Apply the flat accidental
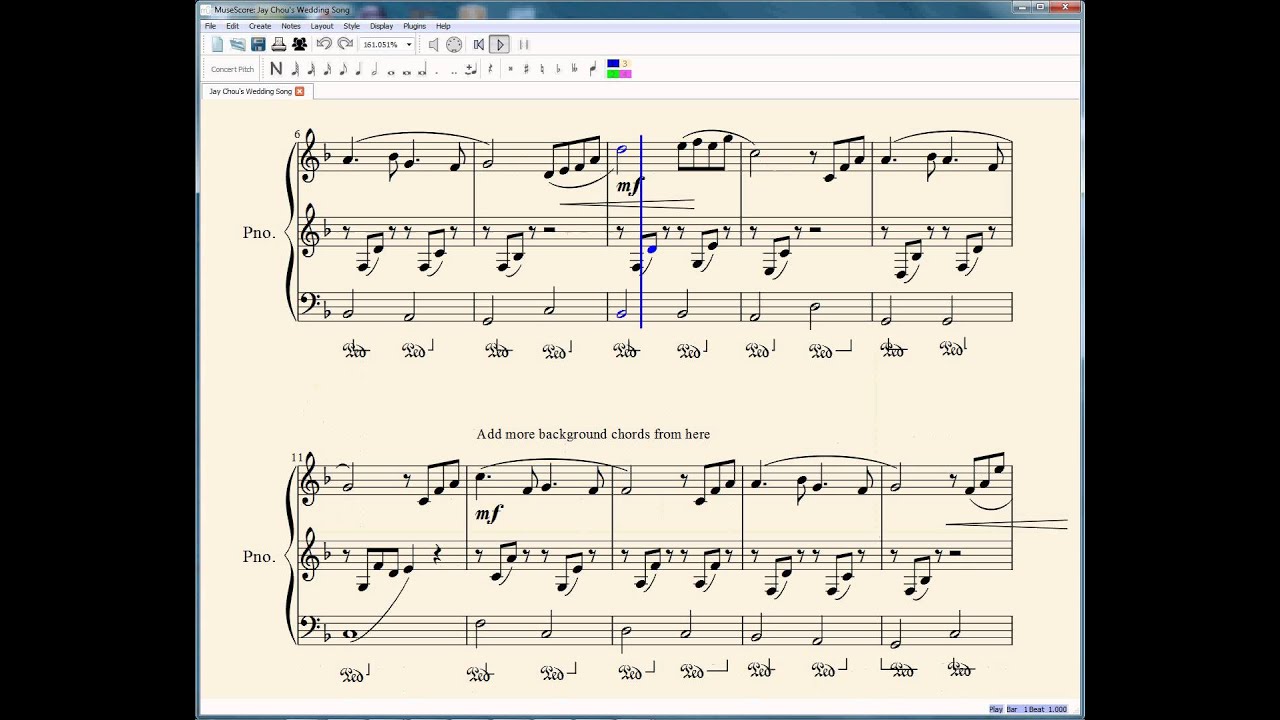The image size is (1280, 720). click(558, 69)
